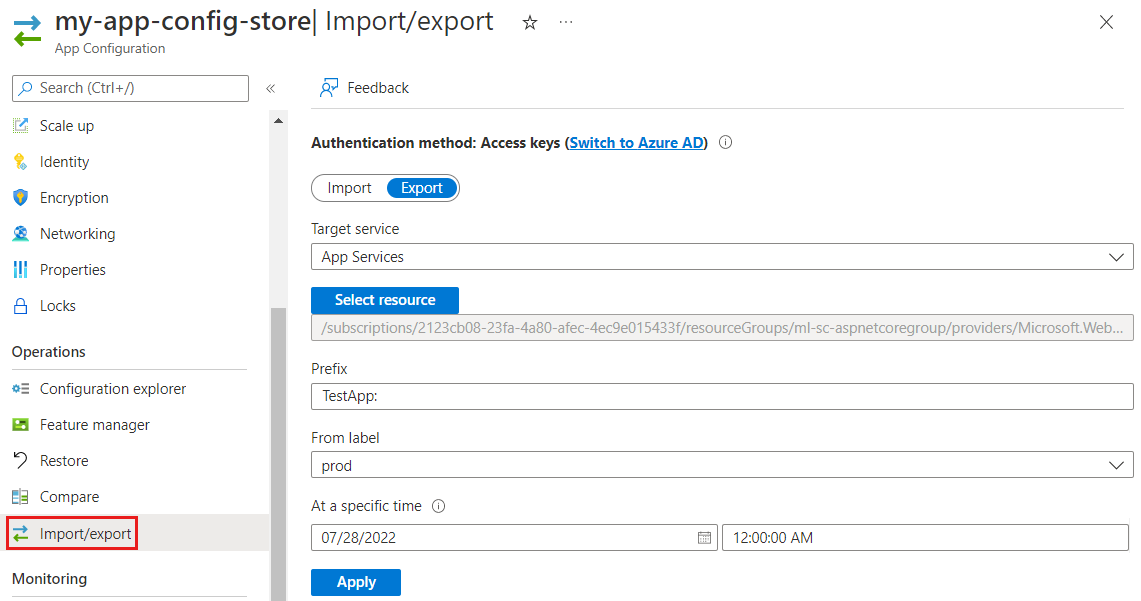Open the Networking settings

pos(77,233)
